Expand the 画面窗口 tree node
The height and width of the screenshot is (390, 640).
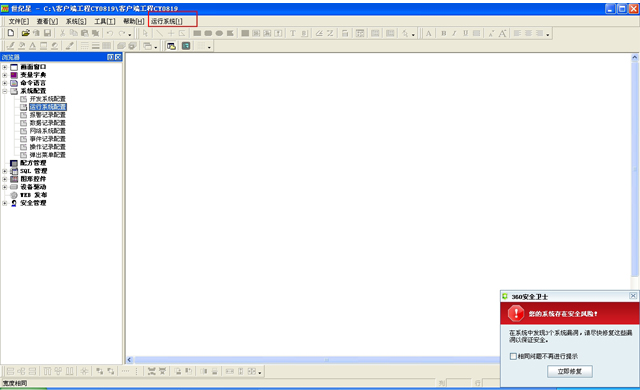click(4, 67)
